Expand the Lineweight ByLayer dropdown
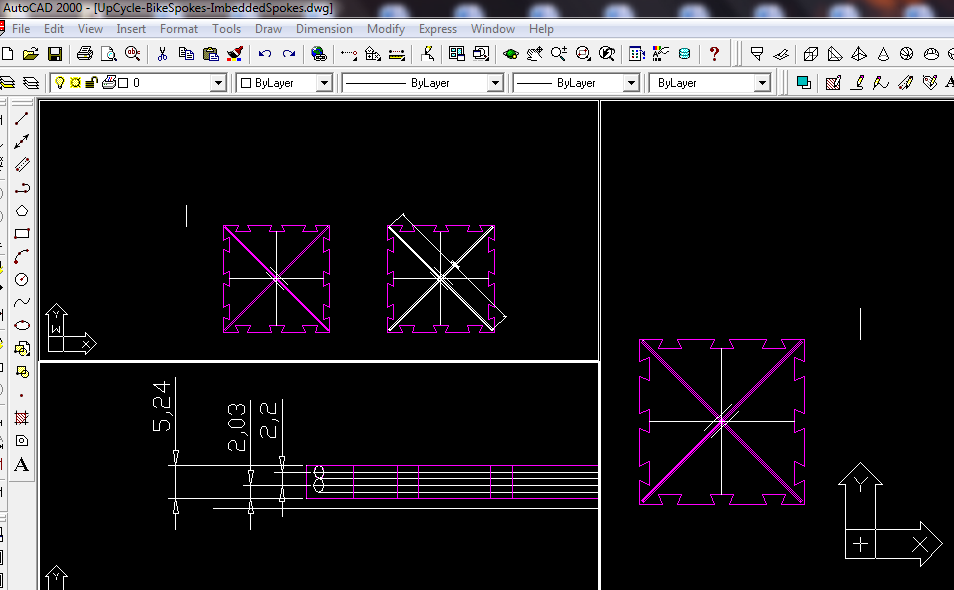Image resolution: width=954 pixels, height=590 pixels. pos(632,83)
